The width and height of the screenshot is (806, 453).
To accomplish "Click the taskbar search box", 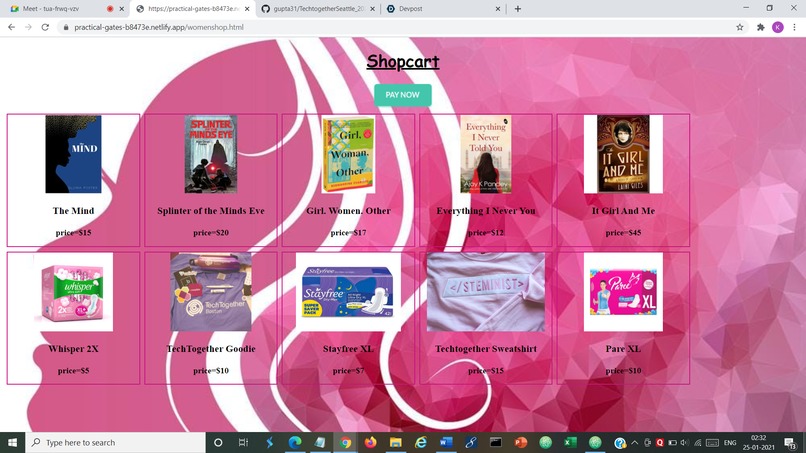I will pyautogui.click(x=115, y=442).
